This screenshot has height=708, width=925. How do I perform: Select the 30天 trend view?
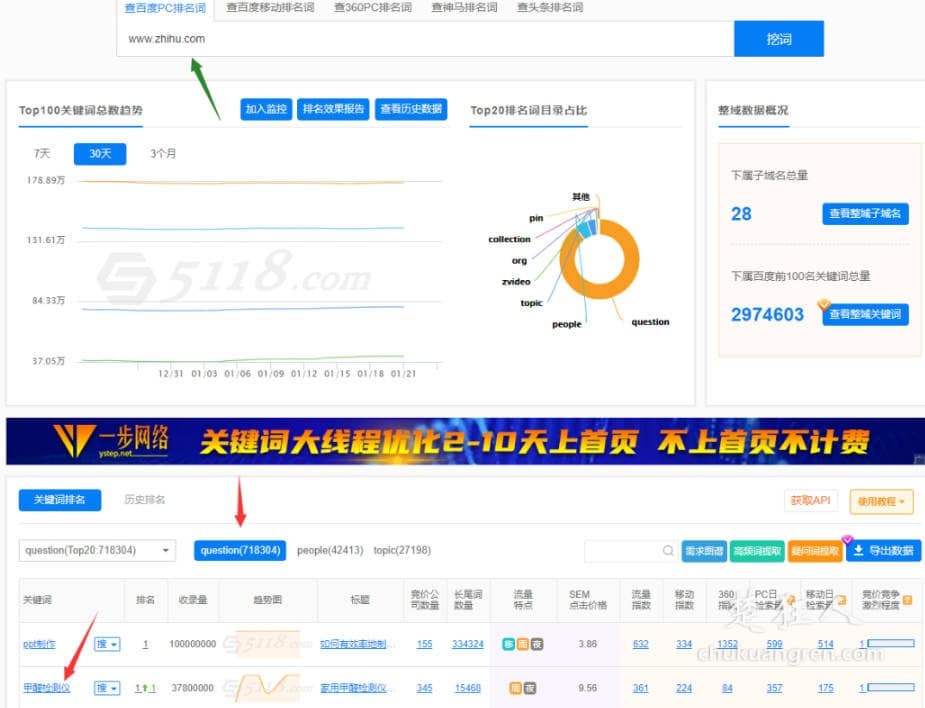click(x=98, y=154)
